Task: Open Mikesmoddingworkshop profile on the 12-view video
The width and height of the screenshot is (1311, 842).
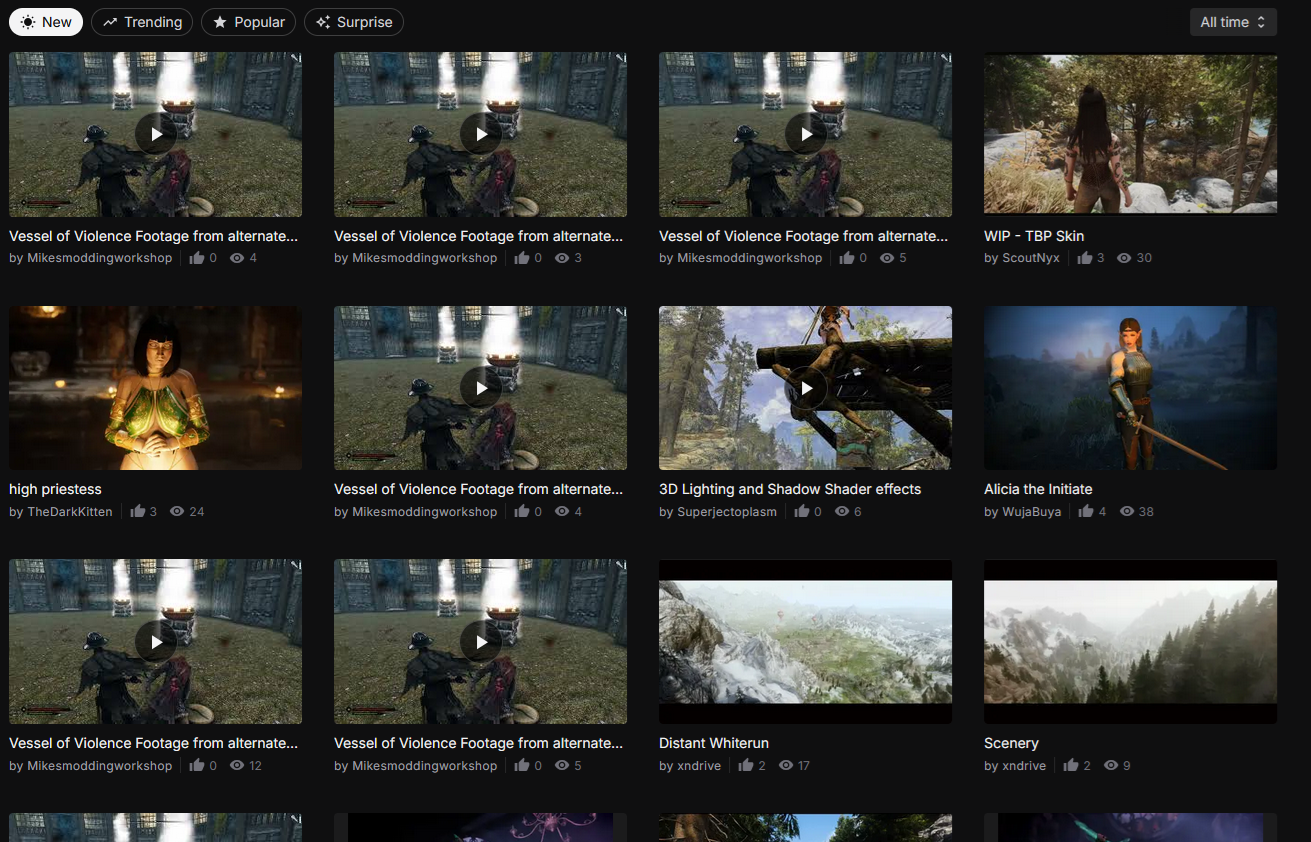Action: [x=100, y=766]
